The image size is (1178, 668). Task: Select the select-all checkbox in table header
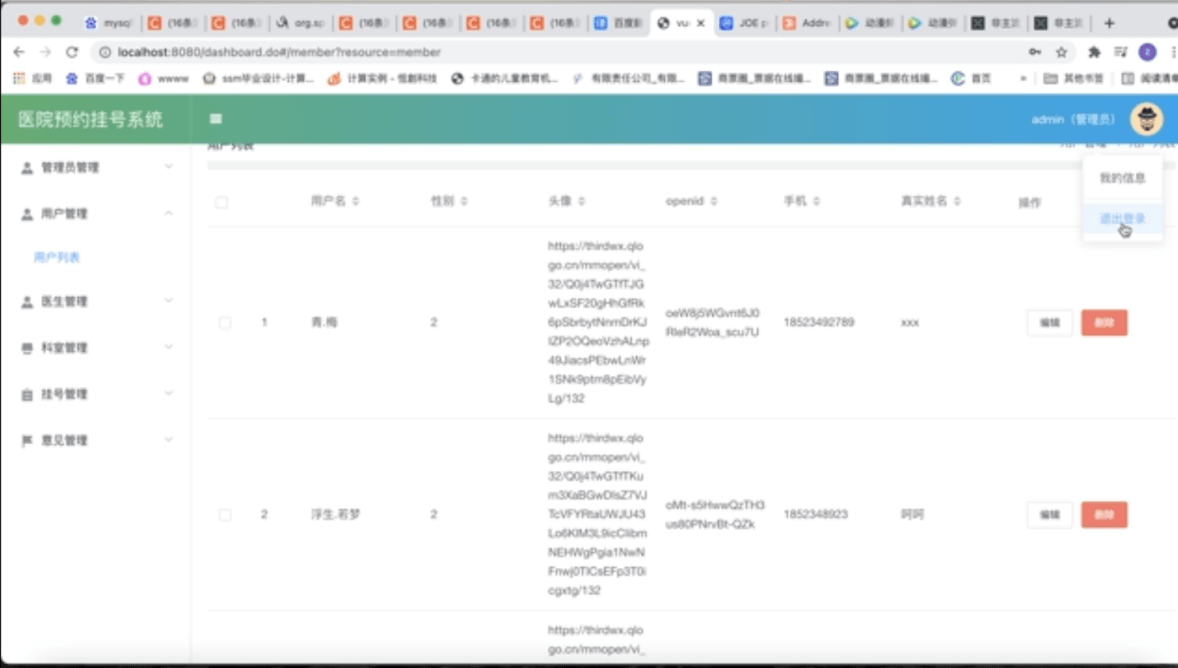[x=222, y=200]
